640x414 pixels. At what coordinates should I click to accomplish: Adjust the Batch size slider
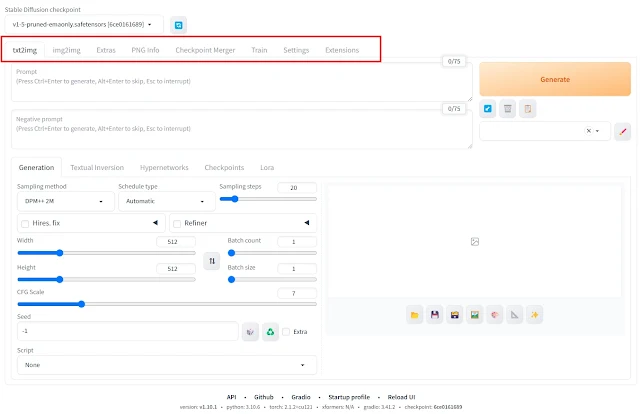[x=272, y=280]
